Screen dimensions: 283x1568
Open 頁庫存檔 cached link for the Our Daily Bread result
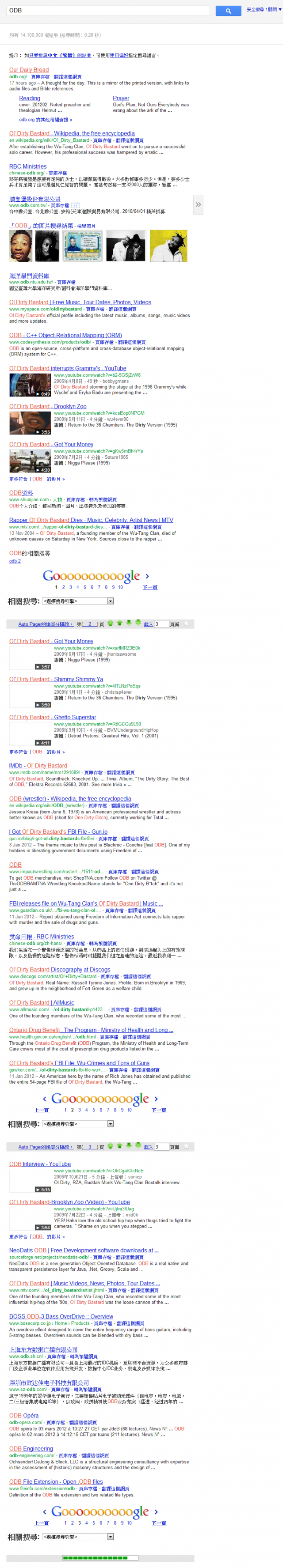click(x=40, y=77)
